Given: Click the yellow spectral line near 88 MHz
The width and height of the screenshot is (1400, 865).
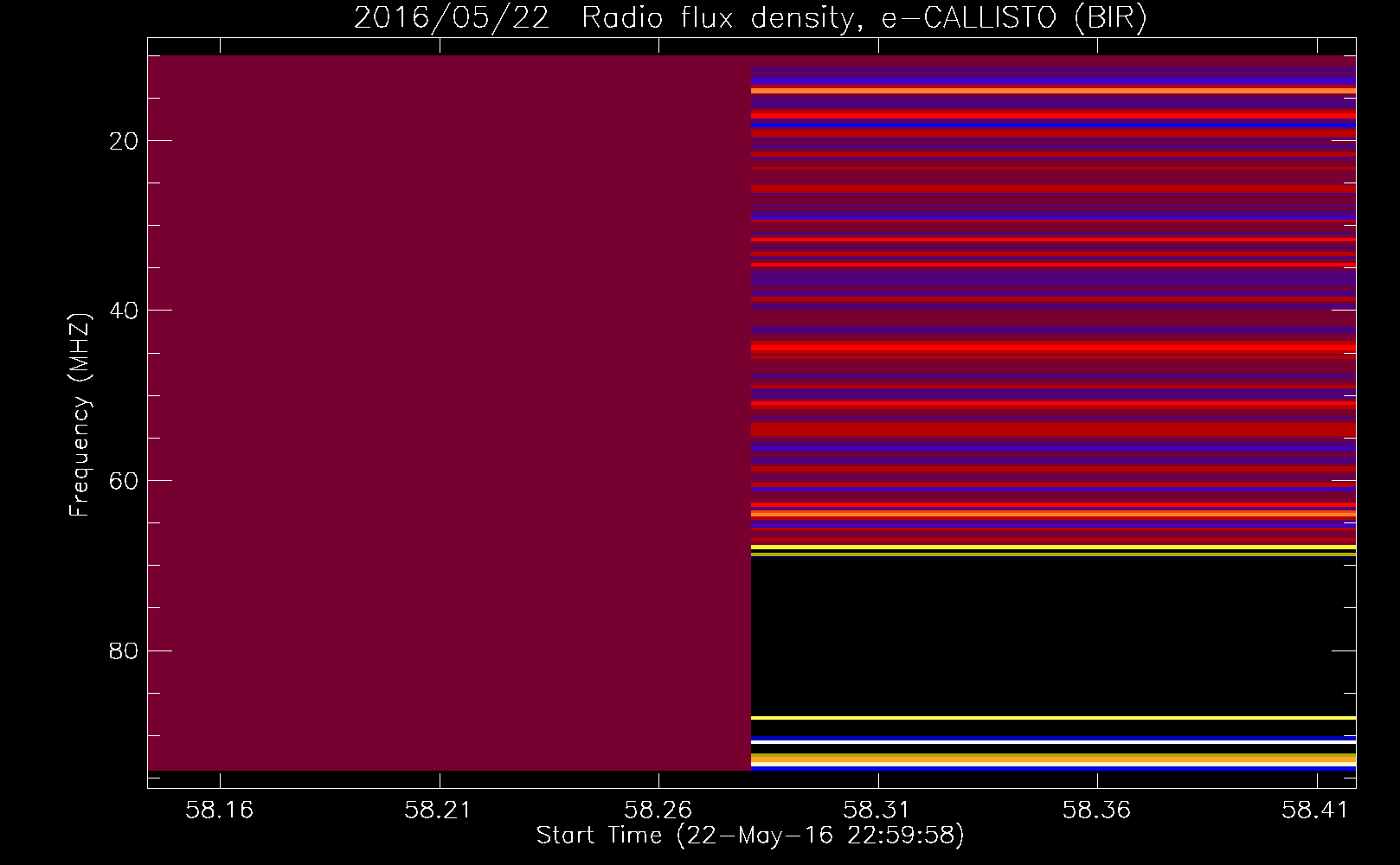Looking at the screenshot, I should [1053, 718].
